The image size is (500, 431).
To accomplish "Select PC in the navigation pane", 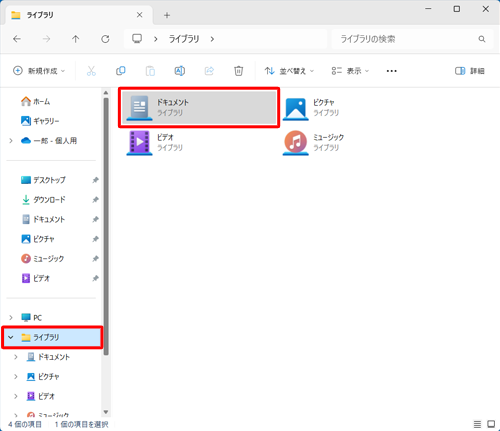I will coord(32,317).
